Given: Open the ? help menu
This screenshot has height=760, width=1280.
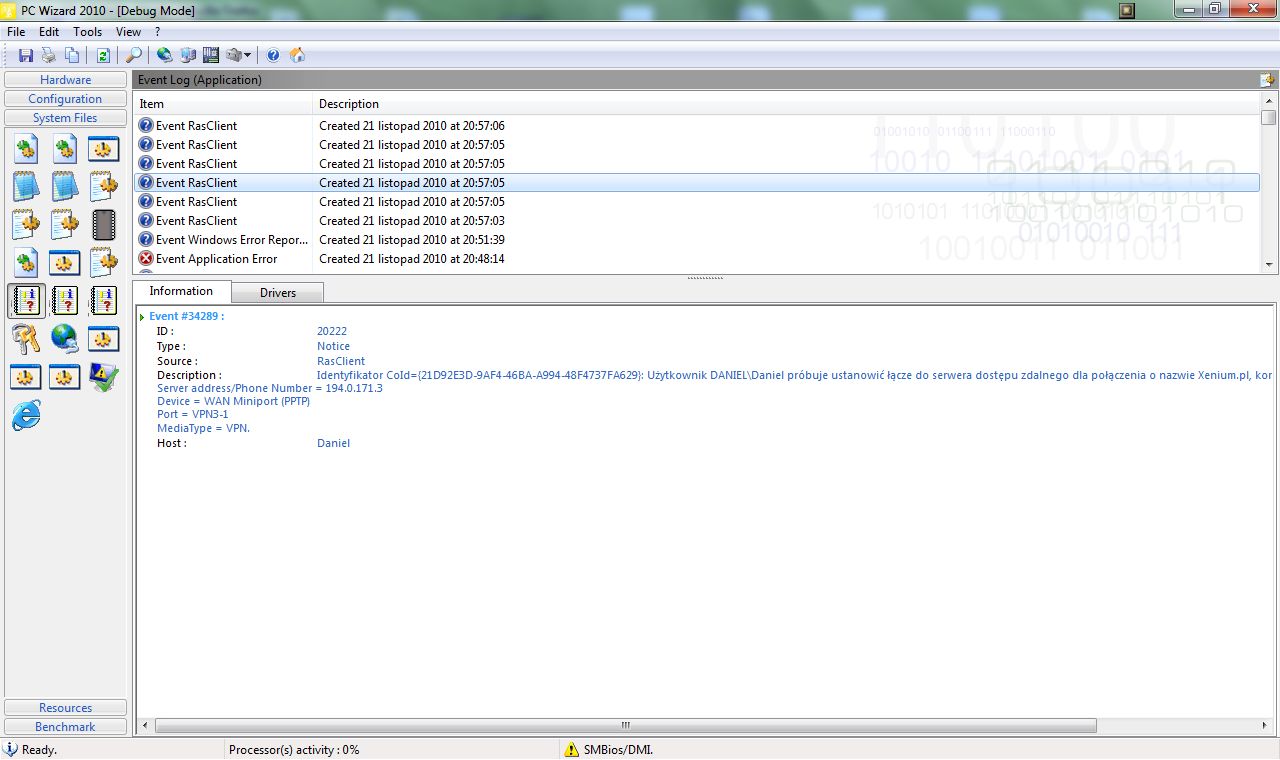Looking at the screenshot, I should click(157, 32).
